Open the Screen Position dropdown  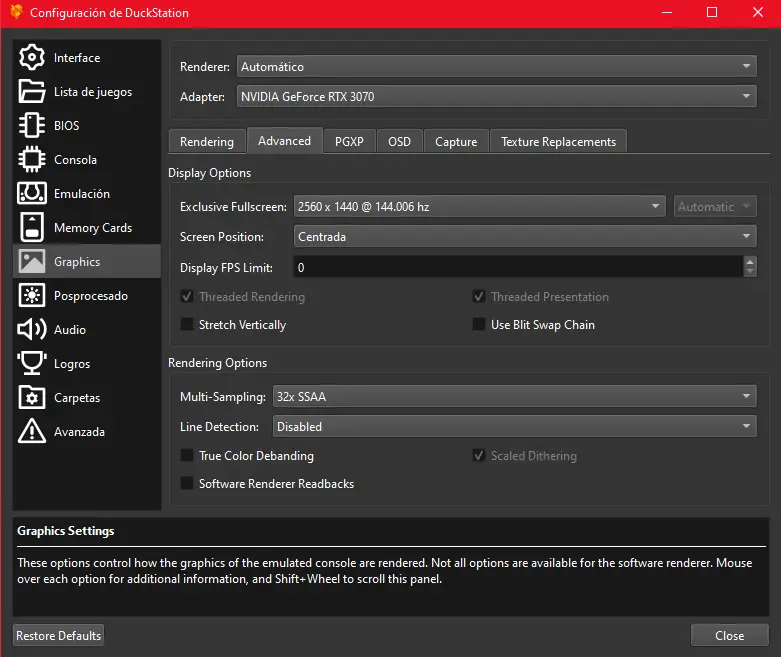click(x=525, y=236)
